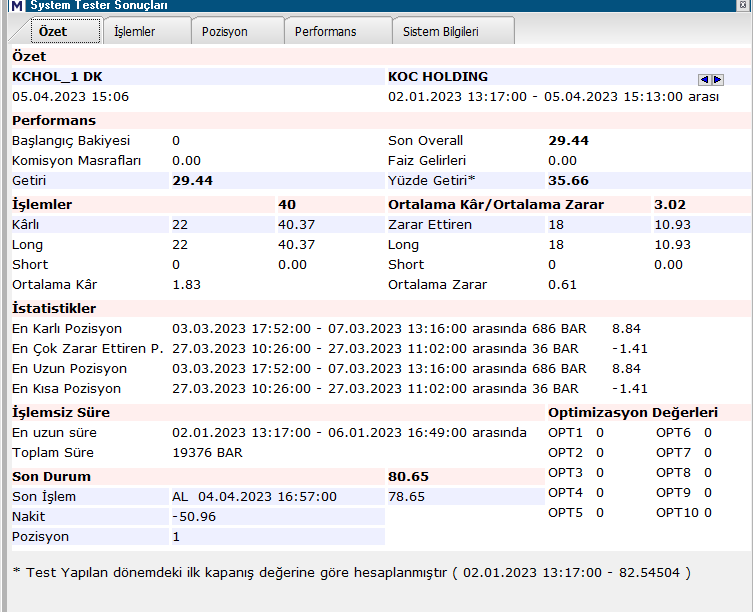Select the Zarar Ettiren count 18
753x612 pixels.
coord(556,225)
